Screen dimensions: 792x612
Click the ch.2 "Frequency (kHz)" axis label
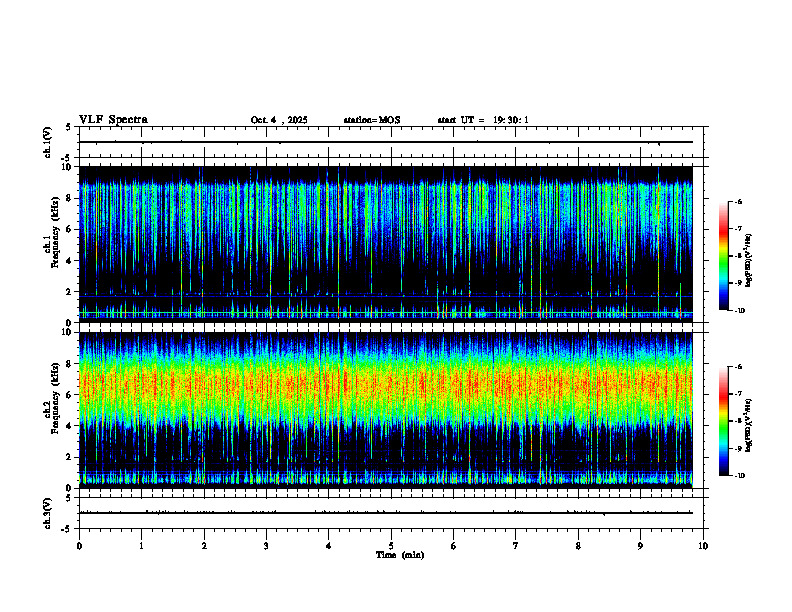[55, 398]
